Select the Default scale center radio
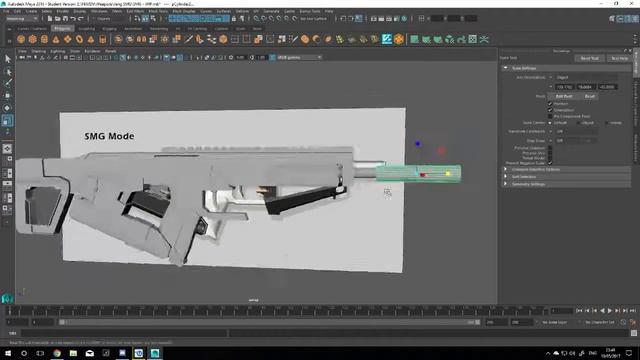This screenshot has height=360, width=640. pyautogui.click(x=550, y=123)
